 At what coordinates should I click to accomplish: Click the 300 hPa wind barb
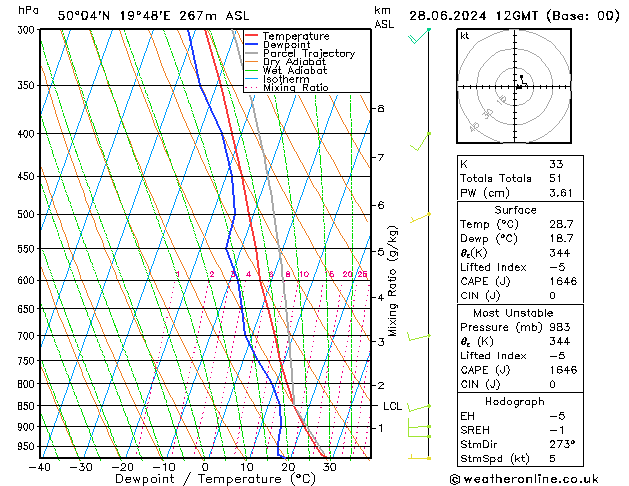click(419, 36)
